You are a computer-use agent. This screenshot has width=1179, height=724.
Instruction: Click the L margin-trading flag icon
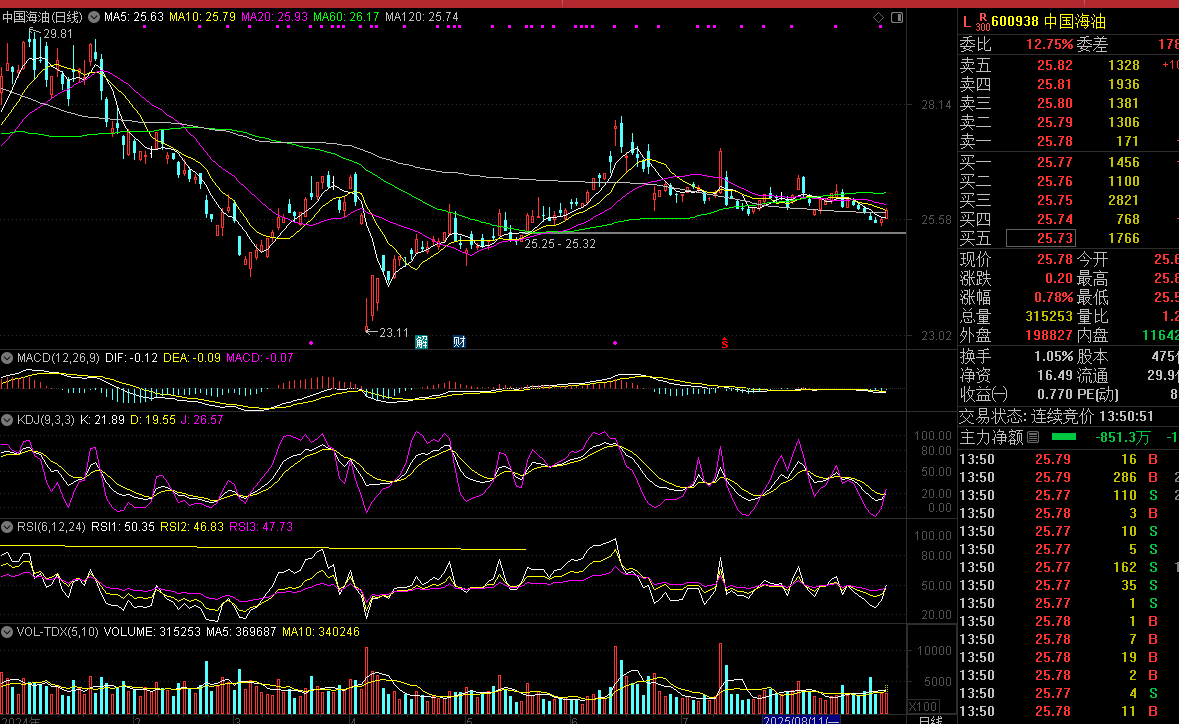point(967,22)
